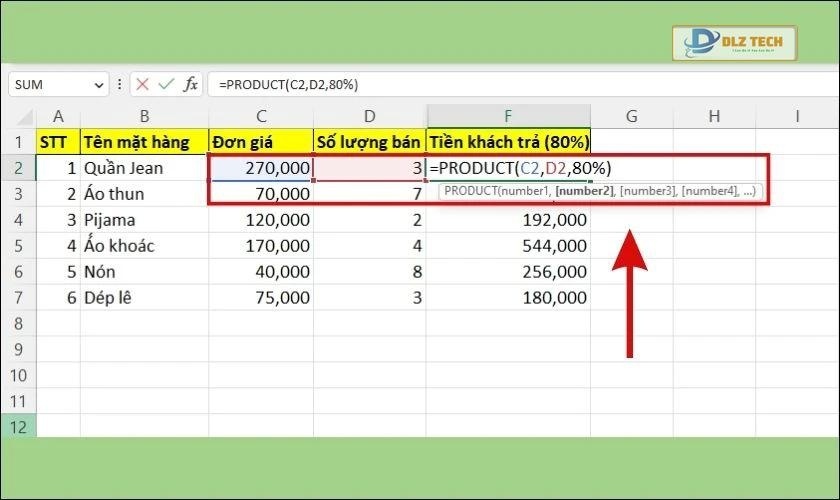Click the cell with price 170,000
840x500 pixels.
pyautogui.click(x=261, y=245)
